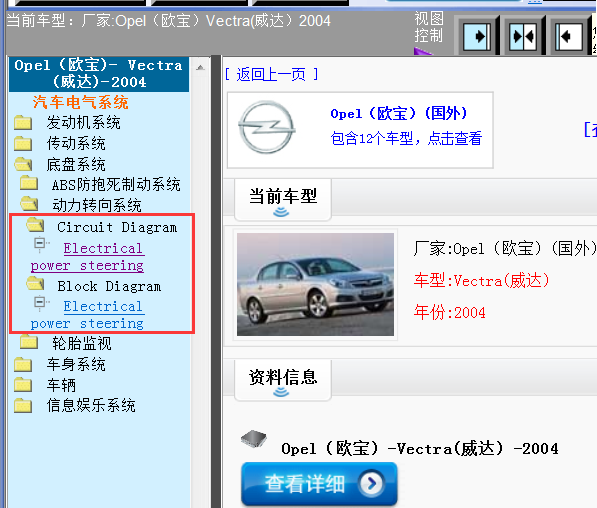This screenshot has height=508, width=597.
Task: Collapse the 底盘系统 folder icon
Action: [x=23, y=164]
